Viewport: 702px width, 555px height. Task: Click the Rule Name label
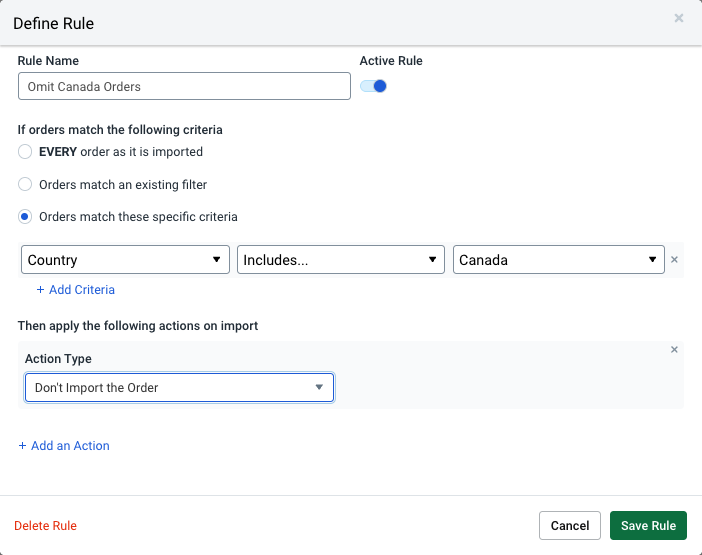tap(48, 61)
